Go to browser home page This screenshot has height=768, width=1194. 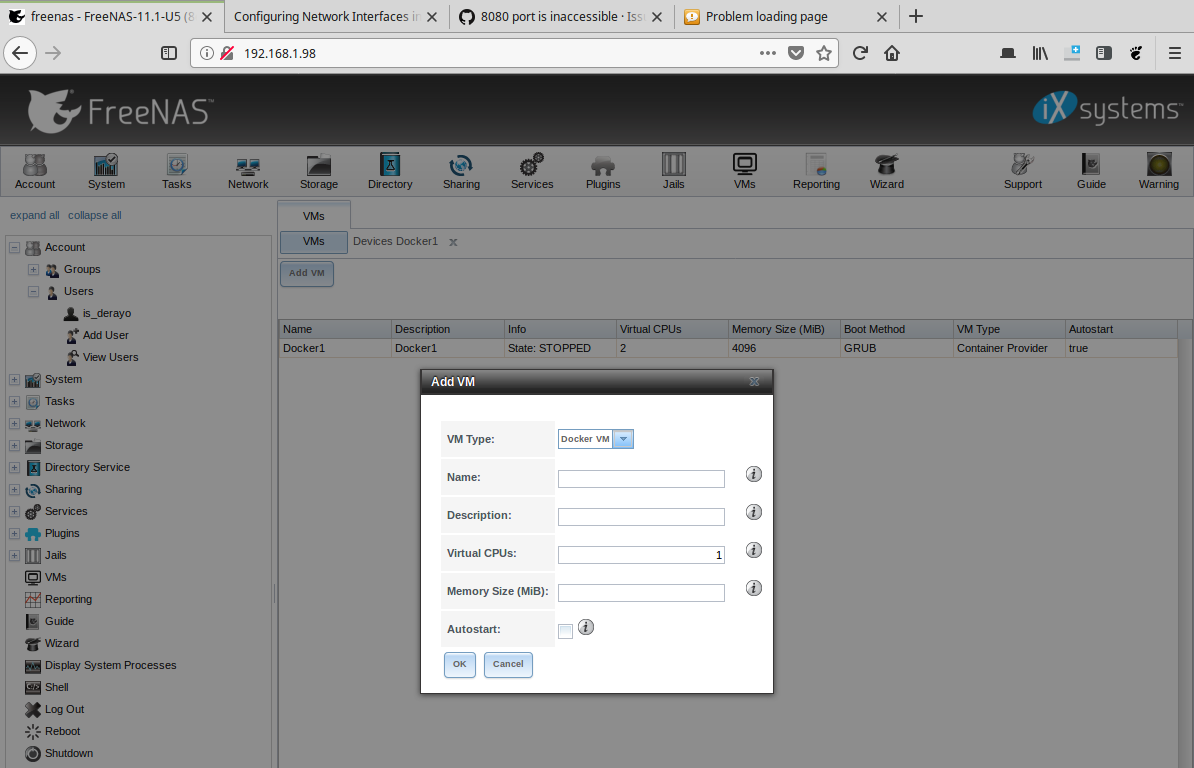click(x=892, y=53)
